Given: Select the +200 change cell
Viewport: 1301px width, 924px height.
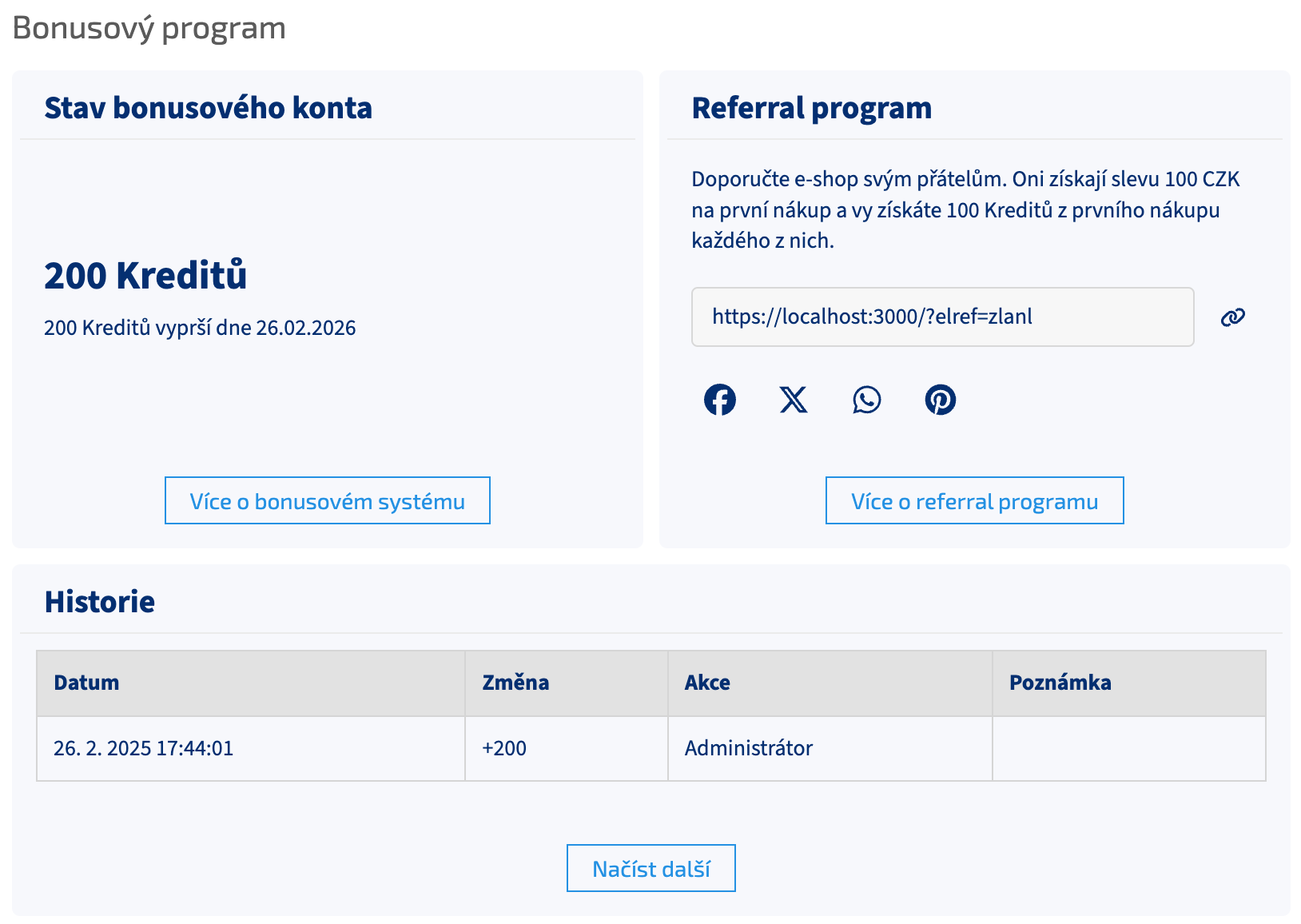Looking at the screenshot, I should [x=504, y=748].
